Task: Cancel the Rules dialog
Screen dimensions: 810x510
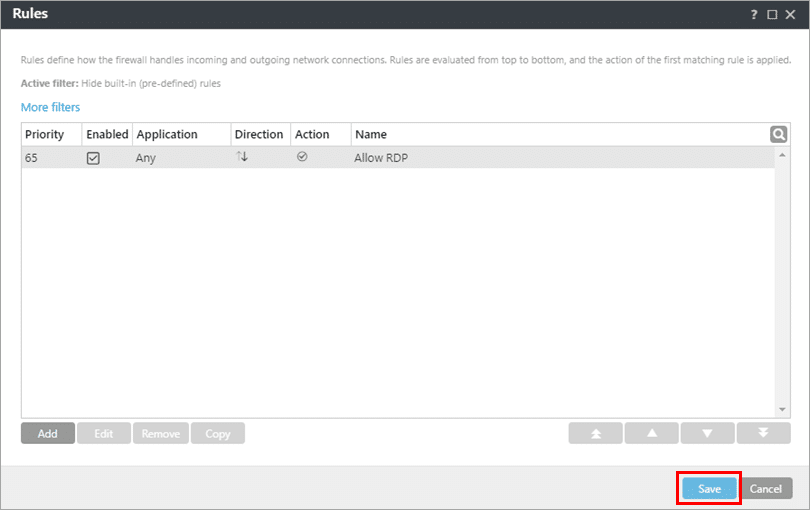Action: 765,489
